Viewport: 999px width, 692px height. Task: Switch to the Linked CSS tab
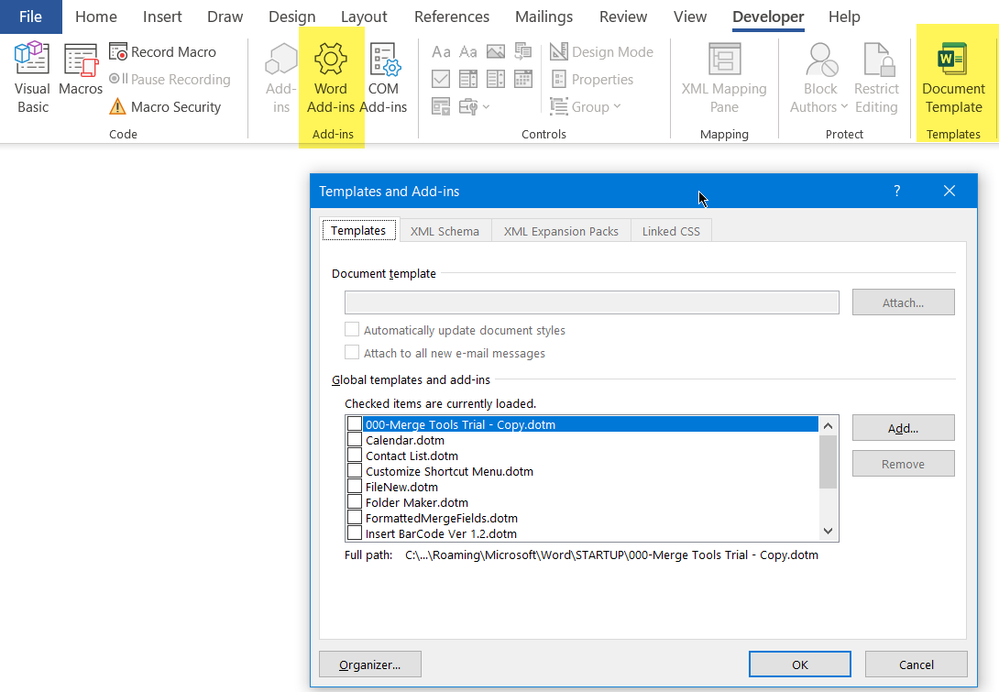[x=671, y=231]
